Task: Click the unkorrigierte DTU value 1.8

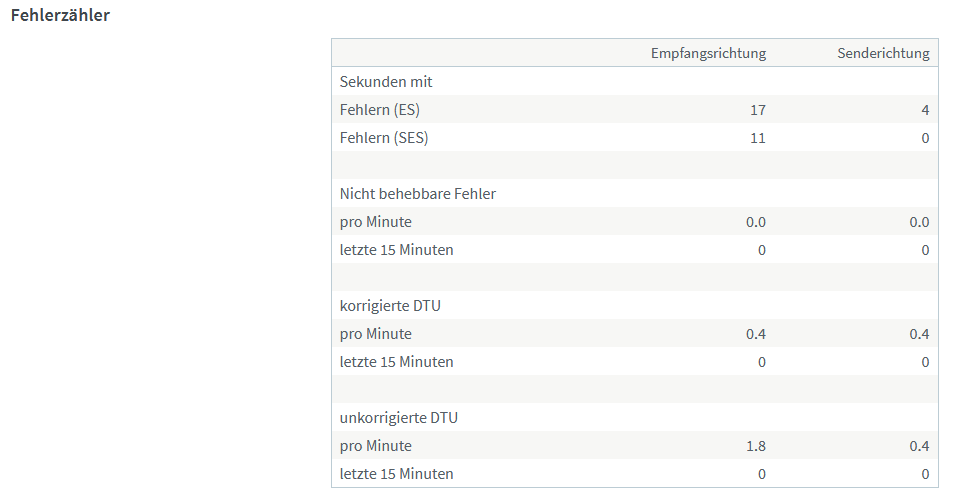Action: click(756, 446)
